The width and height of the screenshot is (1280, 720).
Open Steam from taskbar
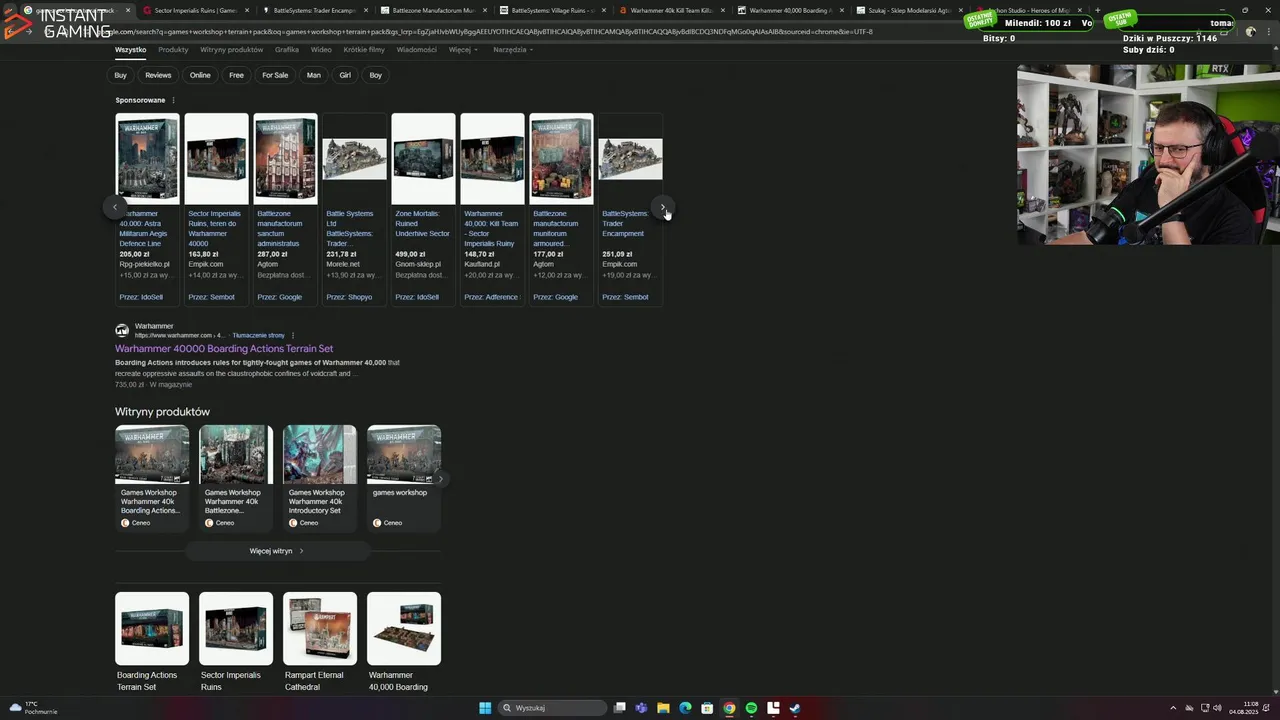[x=795, y=708]
